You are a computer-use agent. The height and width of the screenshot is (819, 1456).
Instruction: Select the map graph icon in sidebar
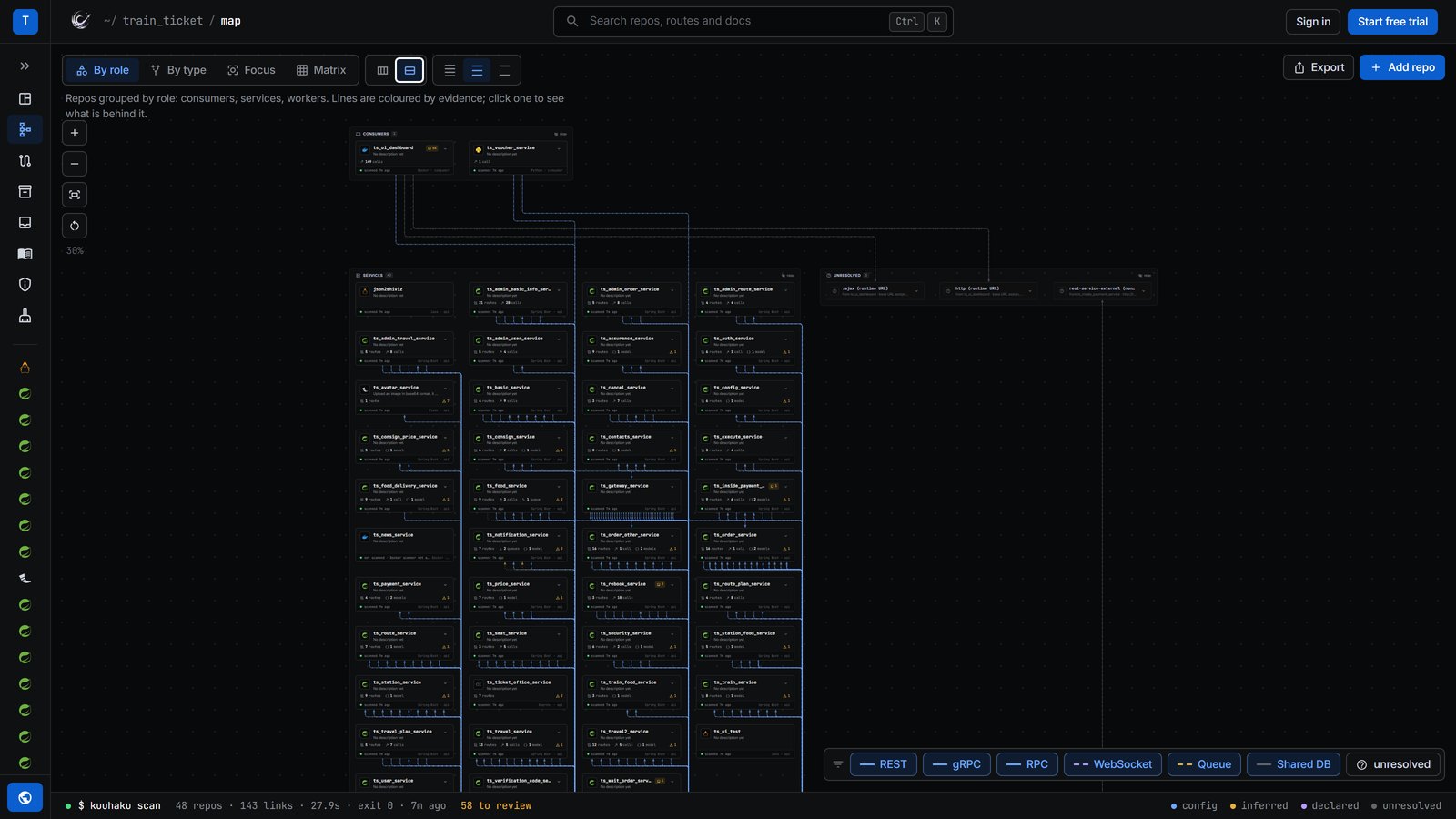pyautogui.click(x=25, y=129)
